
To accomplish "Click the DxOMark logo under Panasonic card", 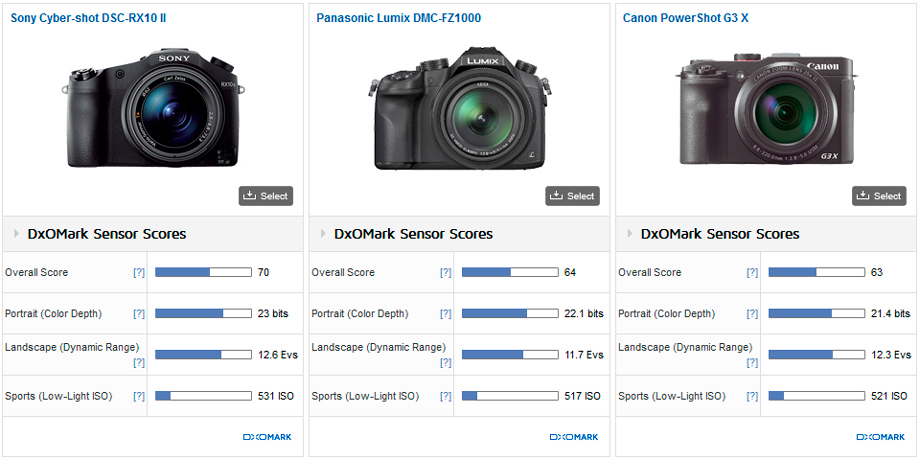I will (x=574, y=437).
